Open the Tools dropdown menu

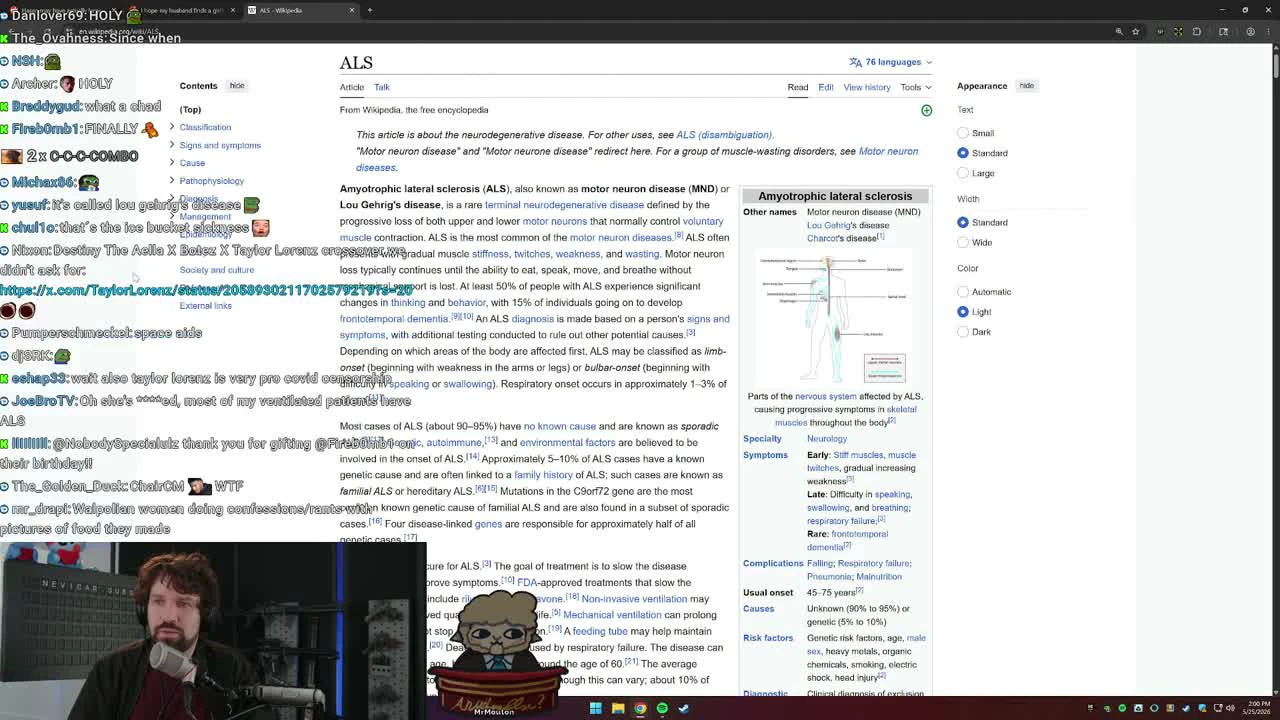tap(915, 87)
